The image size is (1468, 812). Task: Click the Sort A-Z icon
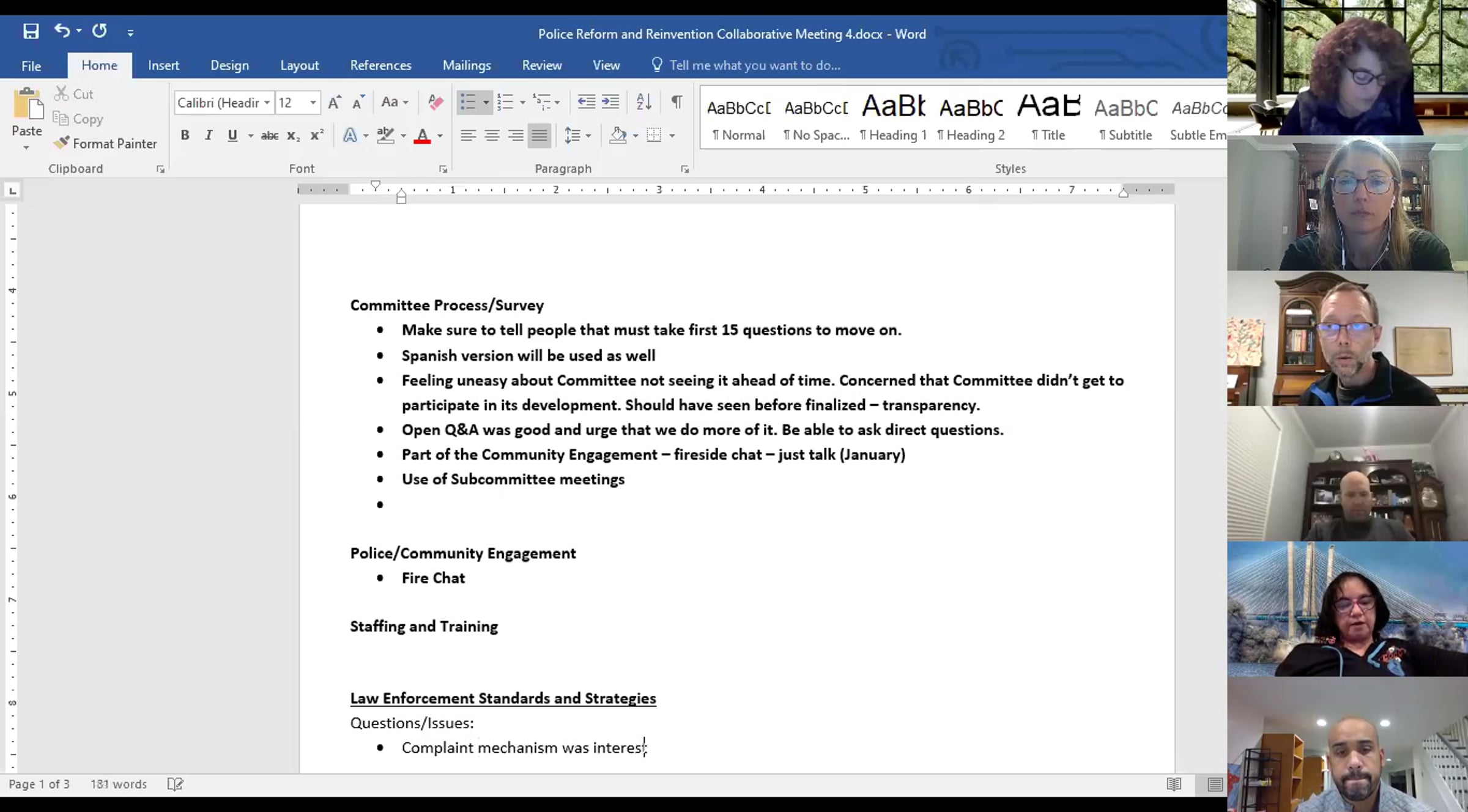(643, 102)
